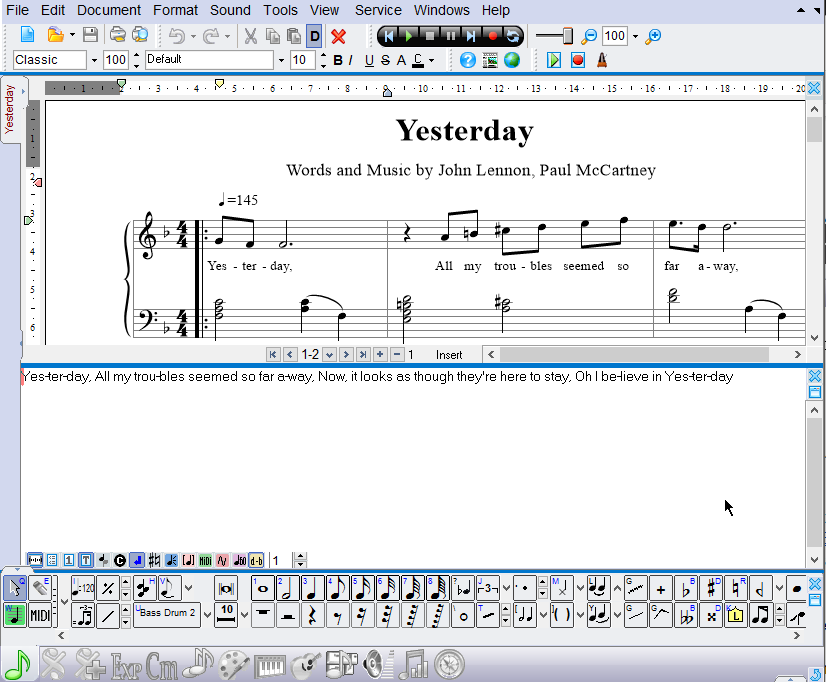This screenshot has width=826, height=682.
Task: Expand the Classic style dropdown
Action: tap(94, 61)
